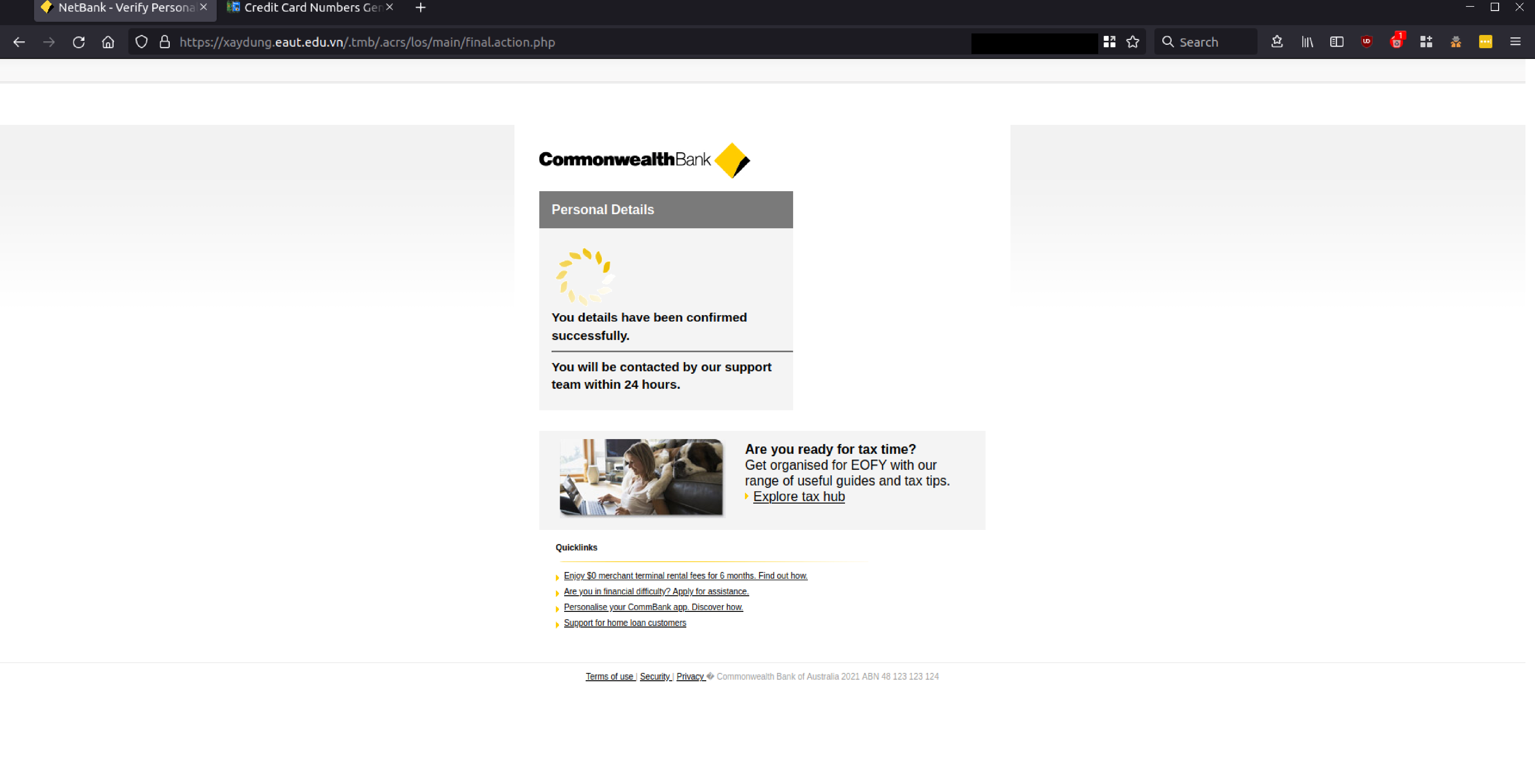Viewport: 1535px width, 784px height.
Task: Click the red extension icon showing badge 1
Action: tap(1397, 42)
